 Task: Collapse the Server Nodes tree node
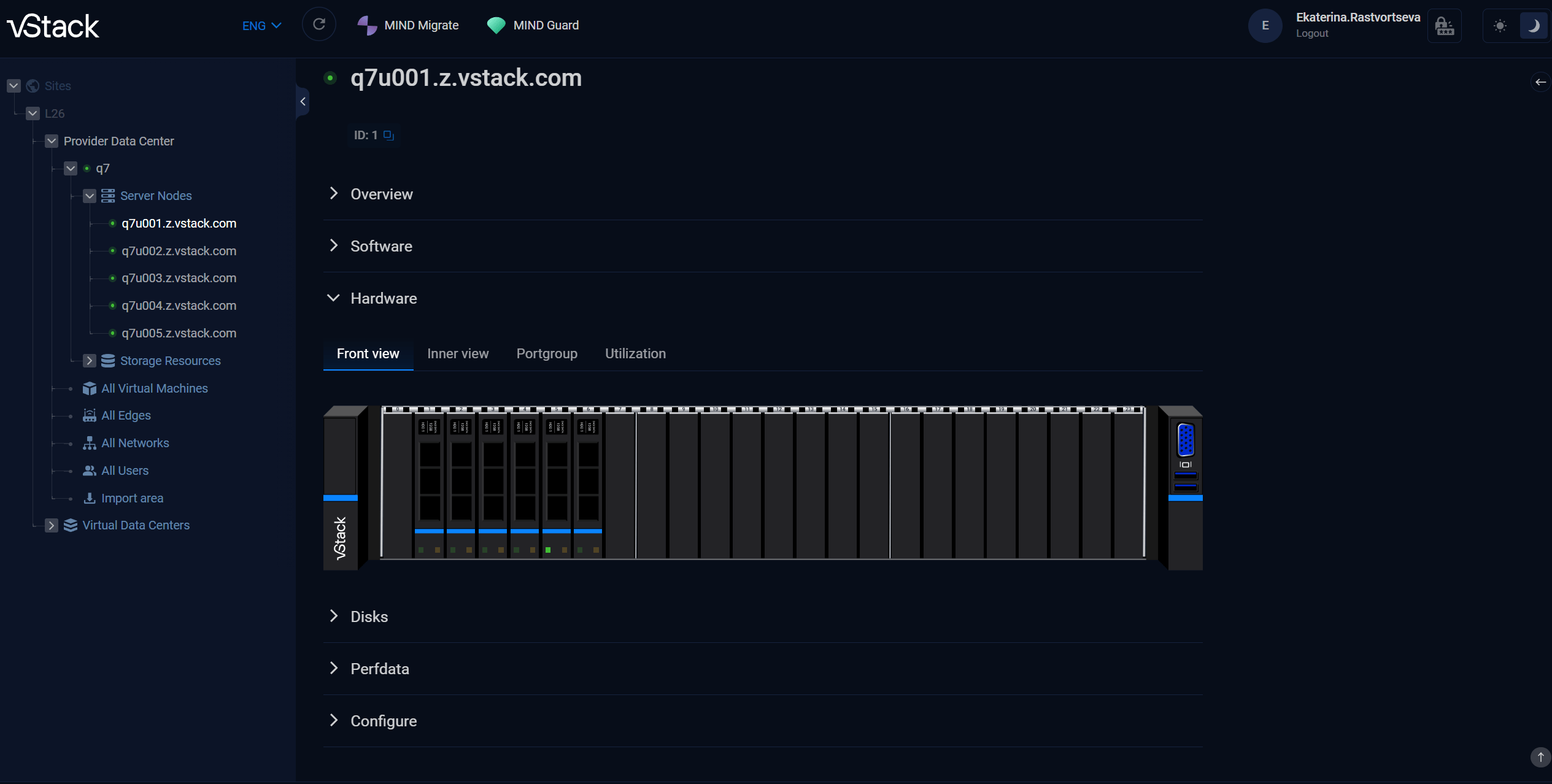click(x=90, y=196)
